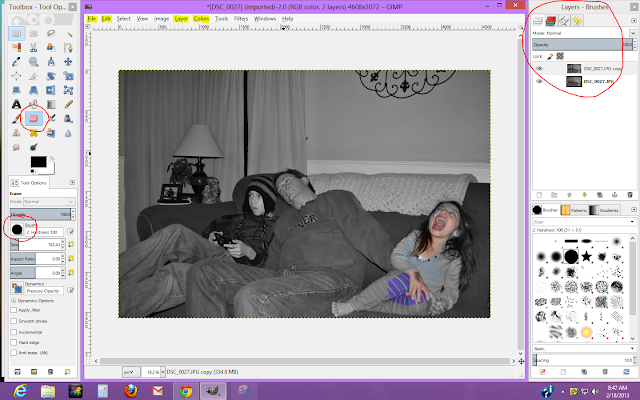Image resolution: width=640 pixels, height=400 pixels.
Task: Open the Colors menu
Action: (x=201, y=19)
